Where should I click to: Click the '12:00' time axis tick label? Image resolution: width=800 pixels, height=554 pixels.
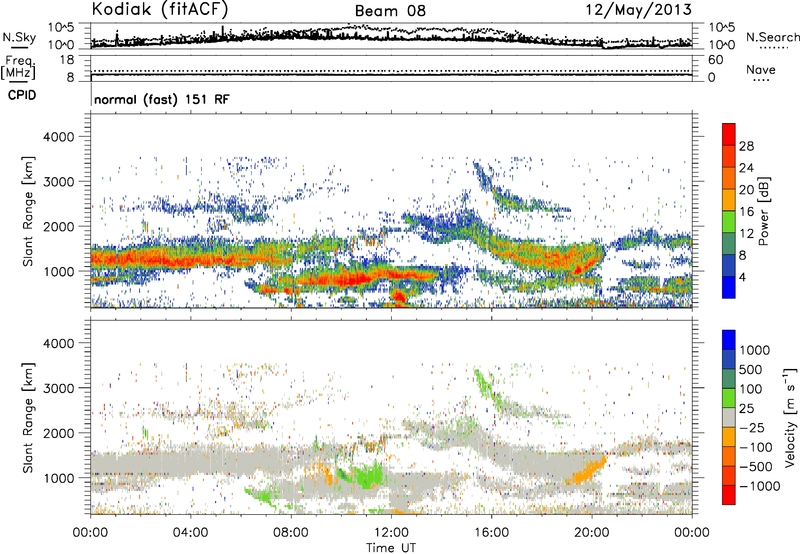[x=391, y=533]
